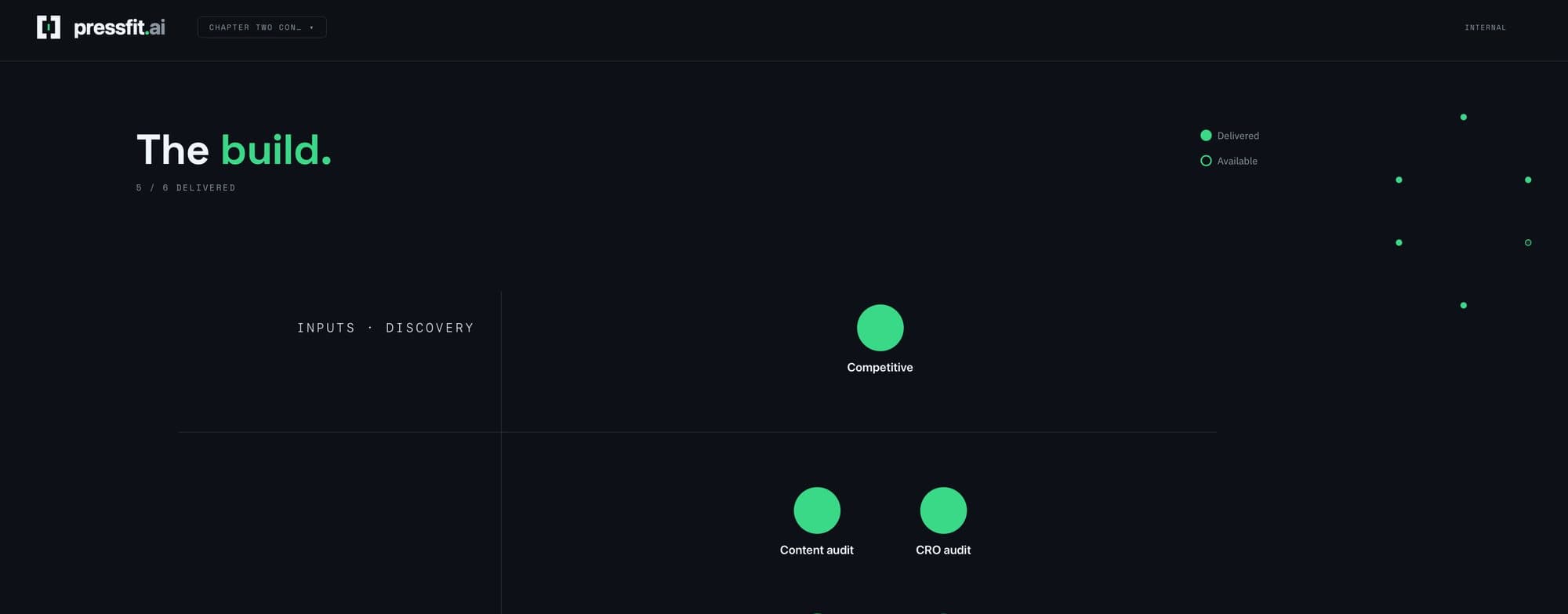Screen dimensions: 1568x614
Task: Select the CRO audit node circle
Action: [x=943, y=510]
